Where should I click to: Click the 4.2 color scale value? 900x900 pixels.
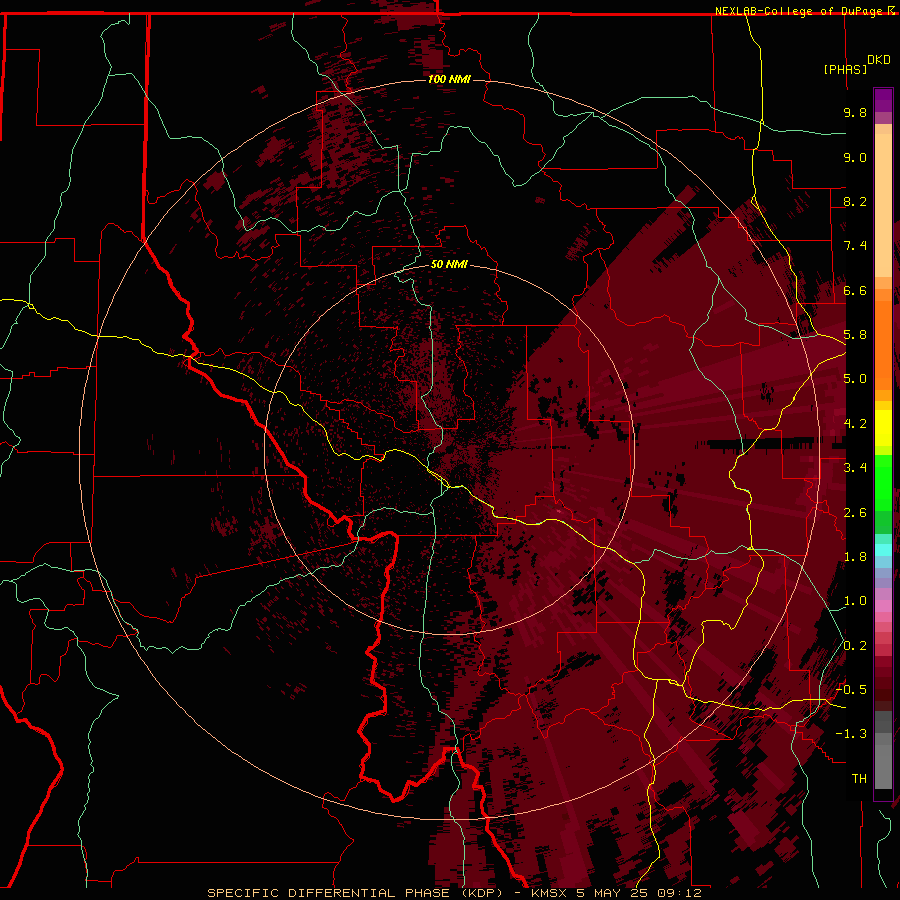855,424
